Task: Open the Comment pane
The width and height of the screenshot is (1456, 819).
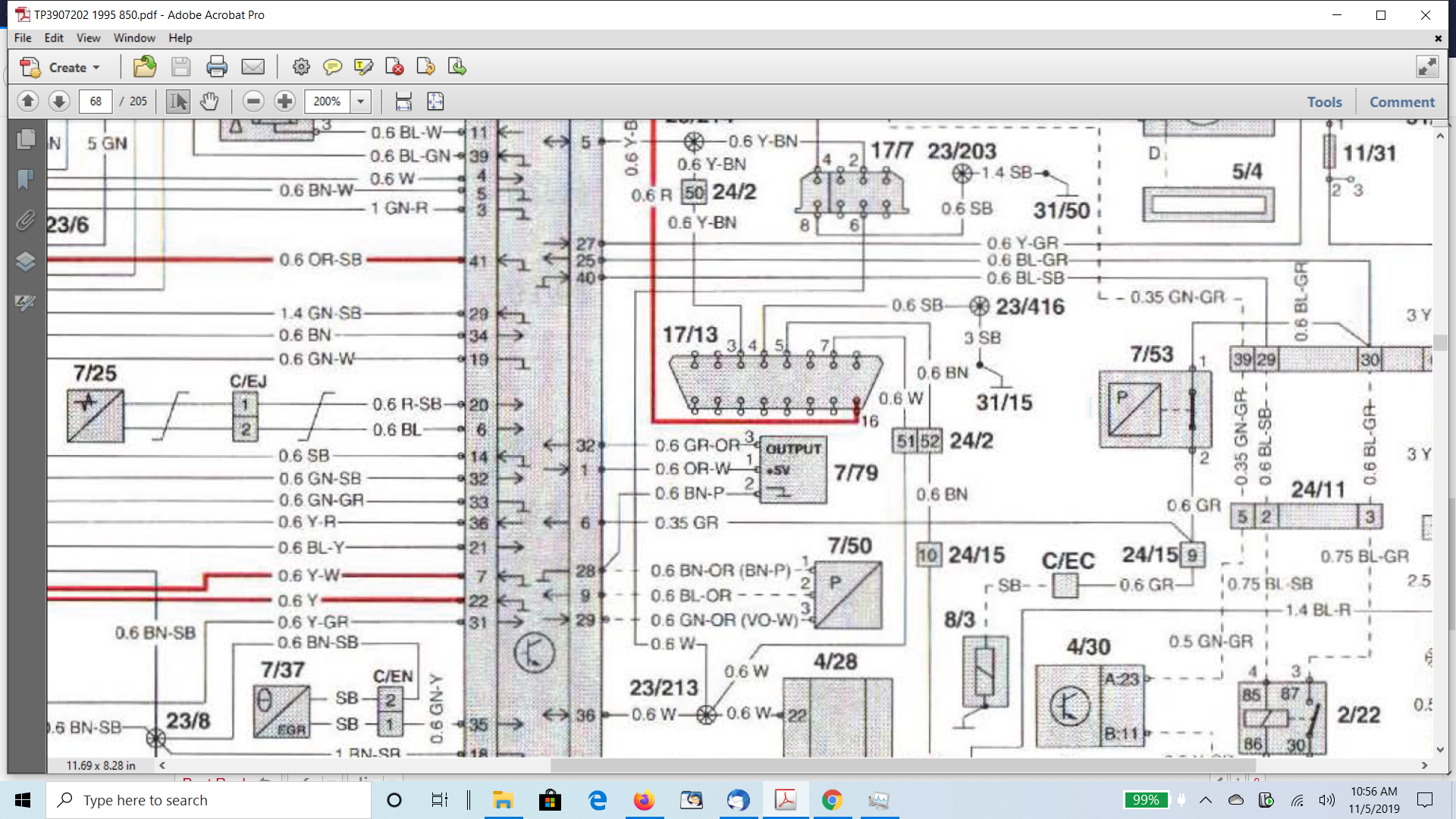Action: [1401, 102]
